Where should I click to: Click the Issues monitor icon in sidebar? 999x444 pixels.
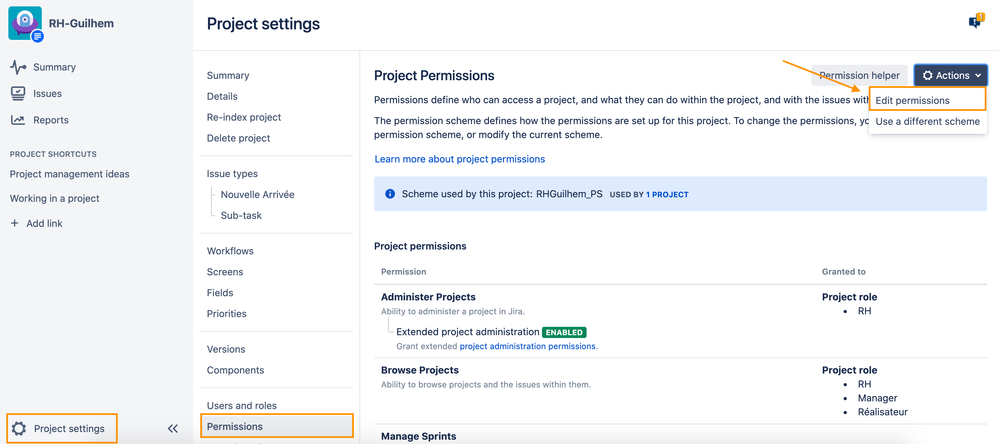[x=18, y=93]
